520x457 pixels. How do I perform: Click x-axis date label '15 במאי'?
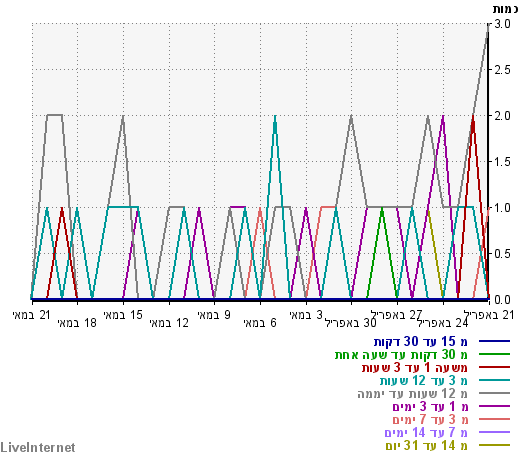(123, 315)
